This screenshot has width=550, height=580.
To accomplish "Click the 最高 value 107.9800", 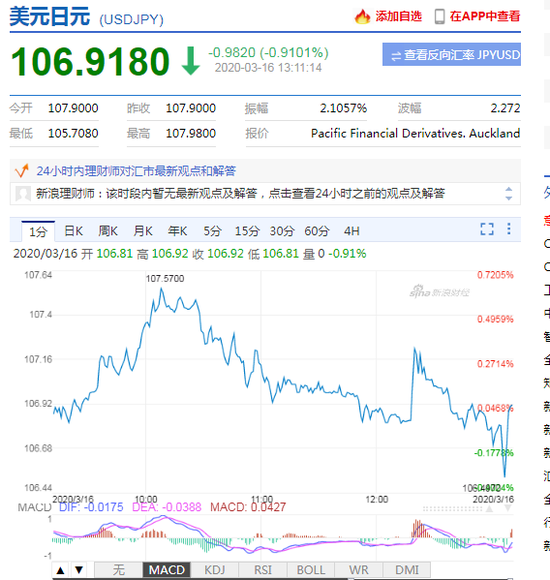I will (190, 133).
